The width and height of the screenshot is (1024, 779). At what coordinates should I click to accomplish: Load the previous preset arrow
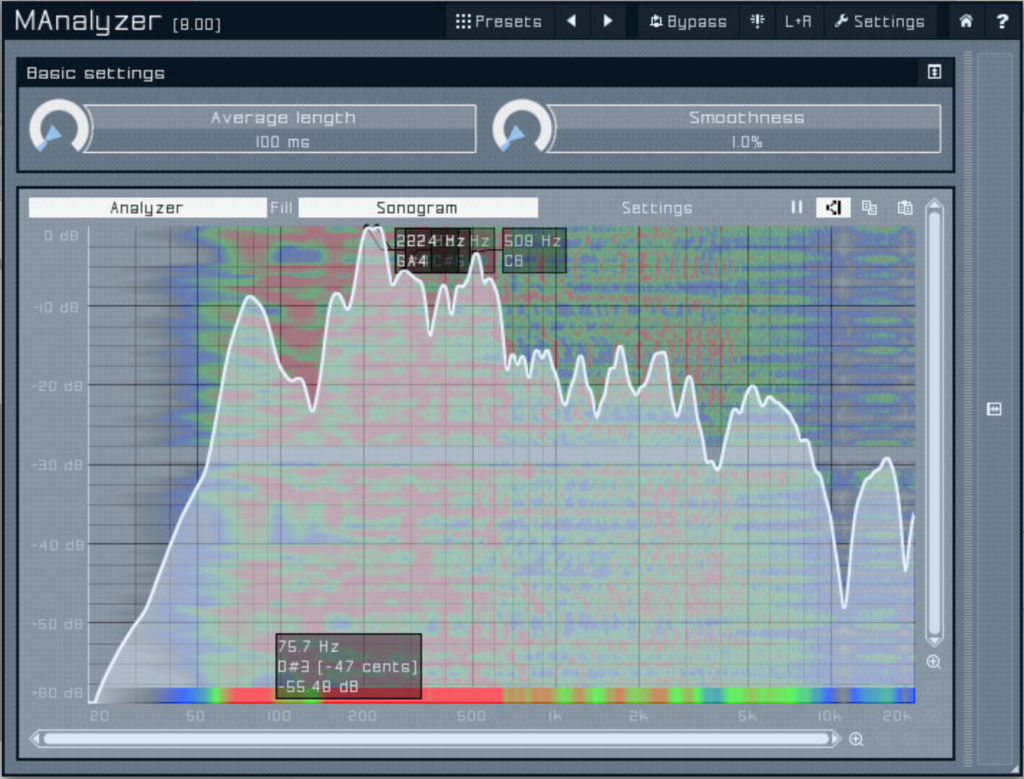point(571,22)
